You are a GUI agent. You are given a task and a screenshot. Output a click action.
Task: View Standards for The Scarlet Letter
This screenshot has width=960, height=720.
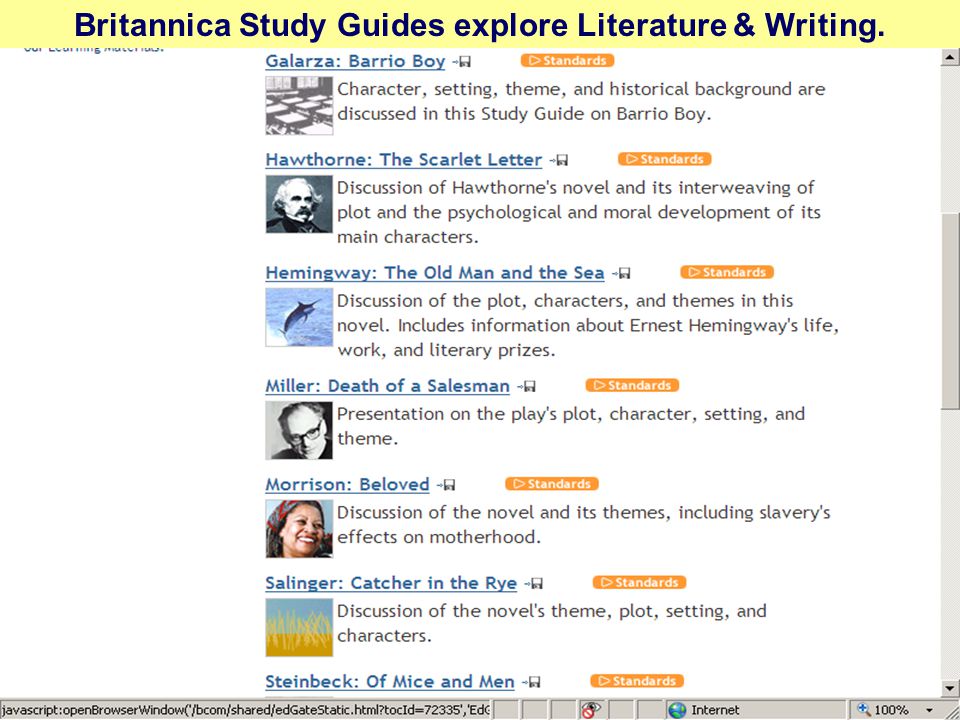665,159
